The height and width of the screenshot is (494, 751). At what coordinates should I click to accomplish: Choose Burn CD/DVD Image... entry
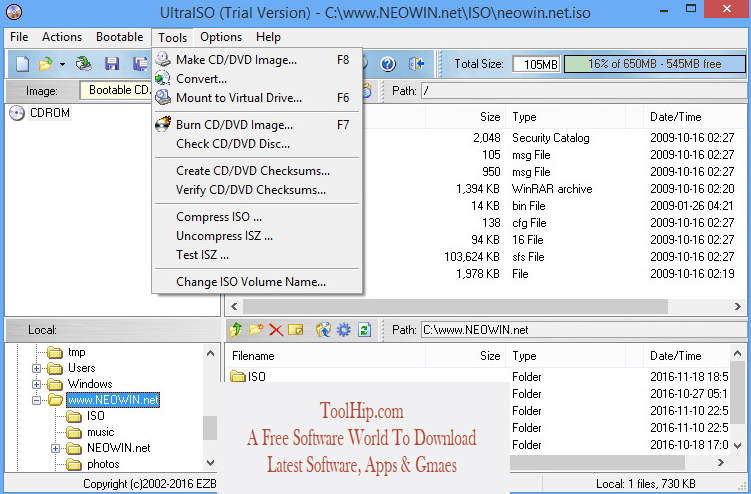pyautogui.click(x=257, y=125)
